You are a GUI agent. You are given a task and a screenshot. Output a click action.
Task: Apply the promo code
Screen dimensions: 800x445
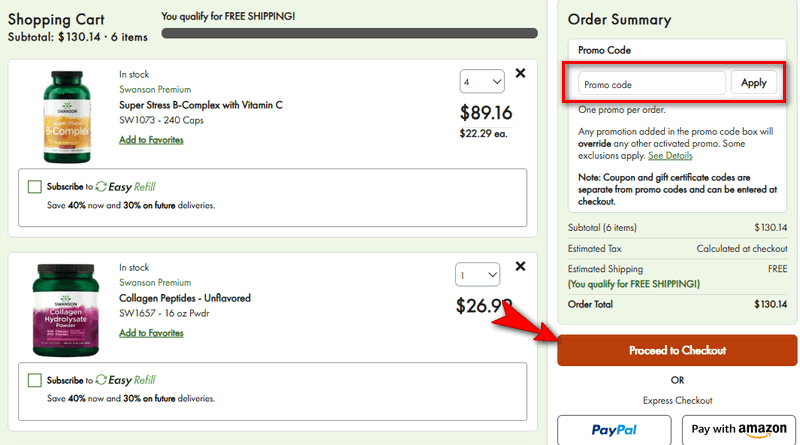pos(753,83)
